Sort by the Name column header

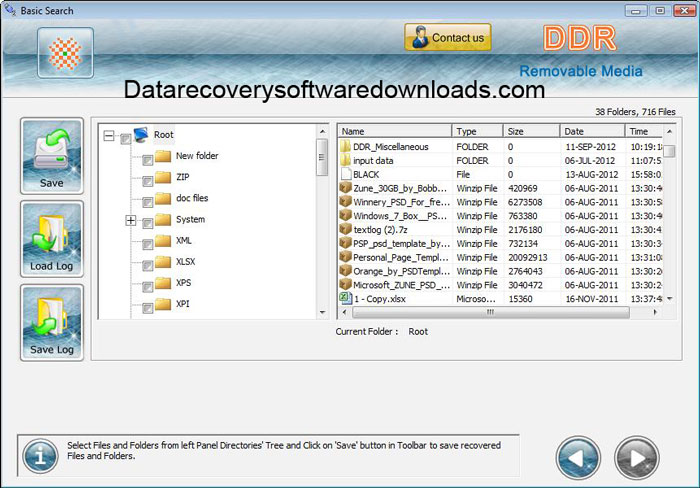[395, 131]
